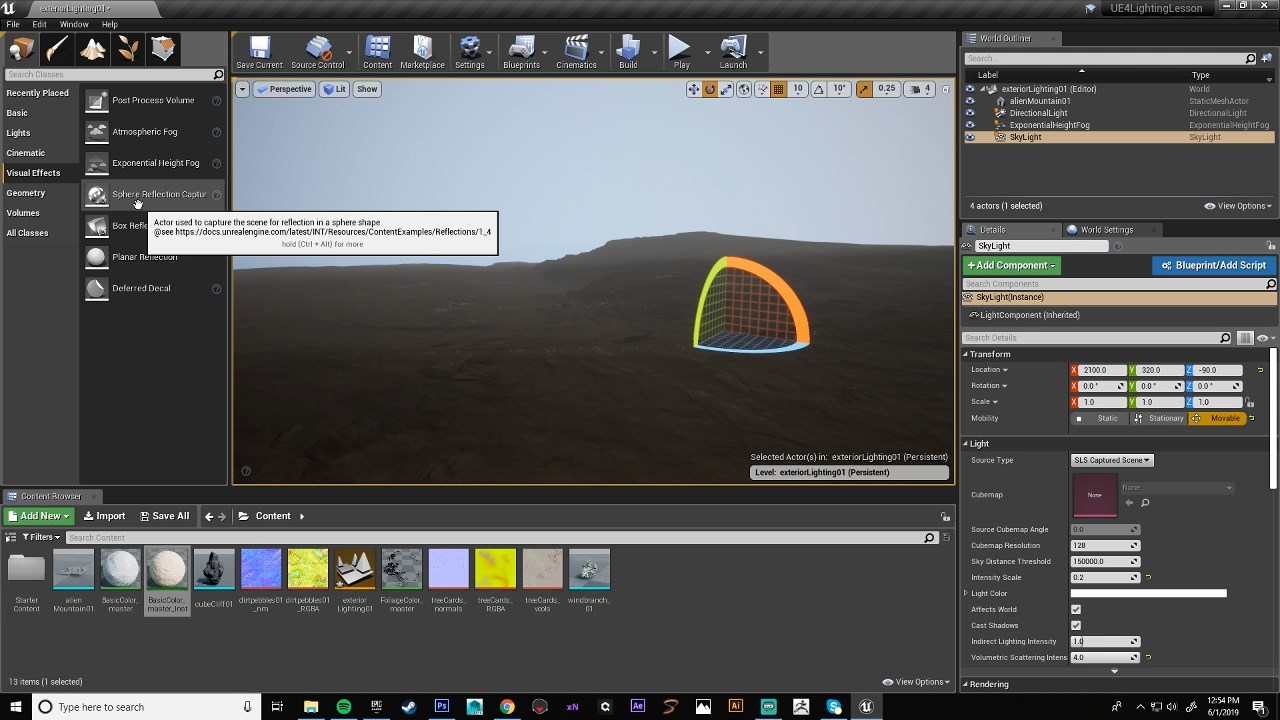Click Save Current toolbar icon
The width and height of the screenshot is (1280, 720).
[x=259, y=53]
